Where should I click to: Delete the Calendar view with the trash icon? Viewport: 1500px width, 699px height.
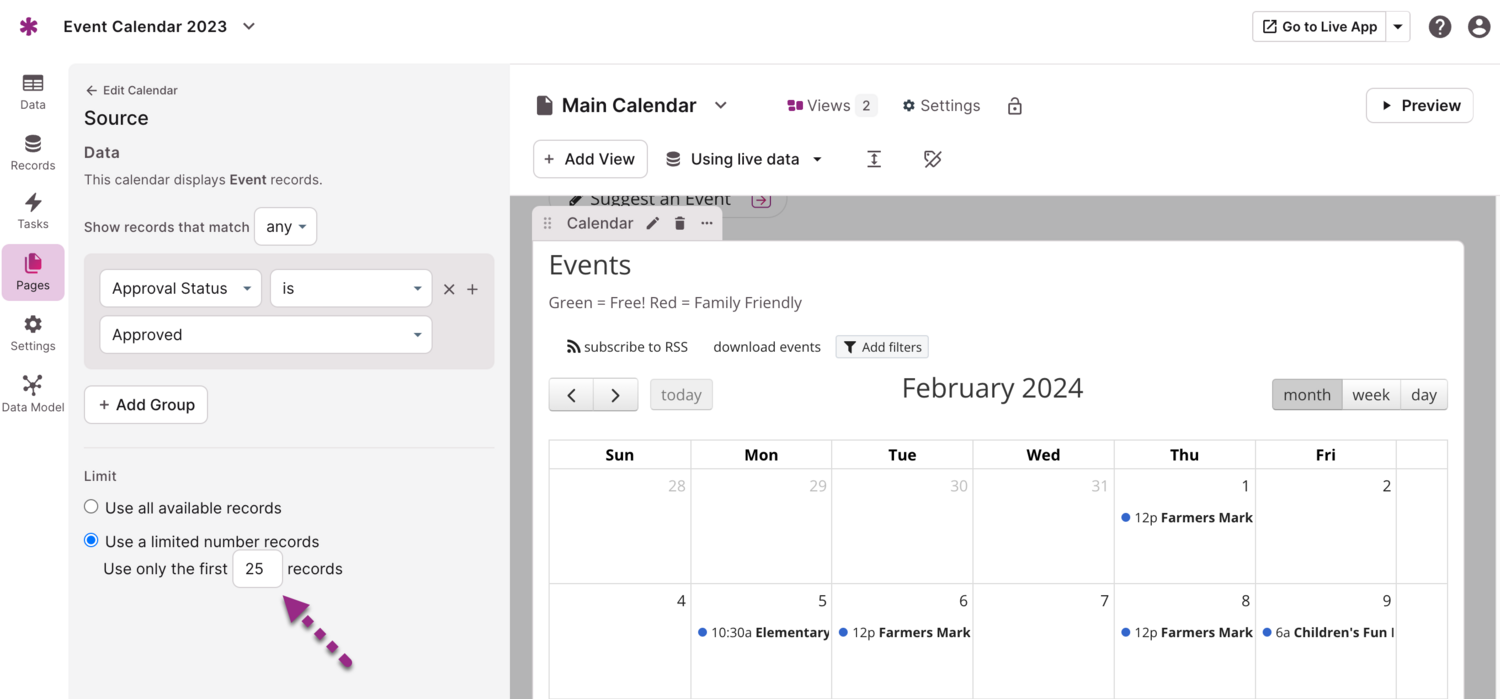[680, 223]
